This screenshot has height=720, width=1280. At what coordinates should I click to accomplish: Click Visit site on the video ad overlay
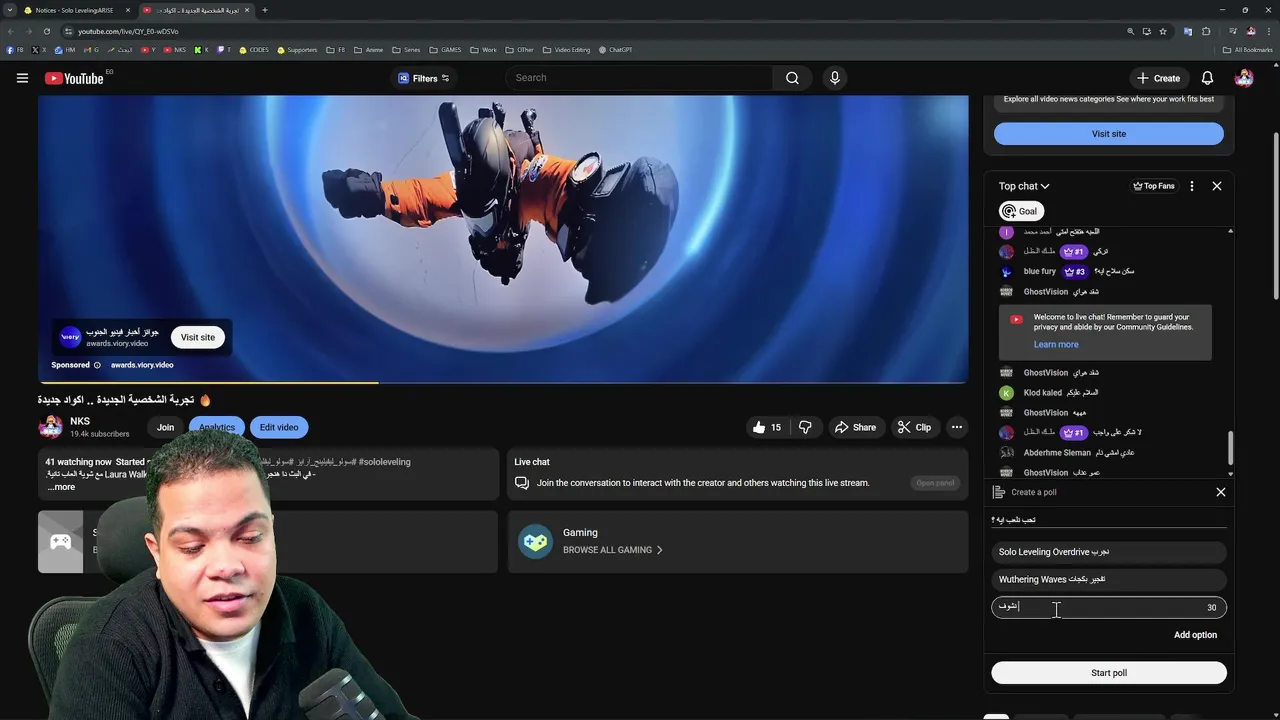(197, 337)
